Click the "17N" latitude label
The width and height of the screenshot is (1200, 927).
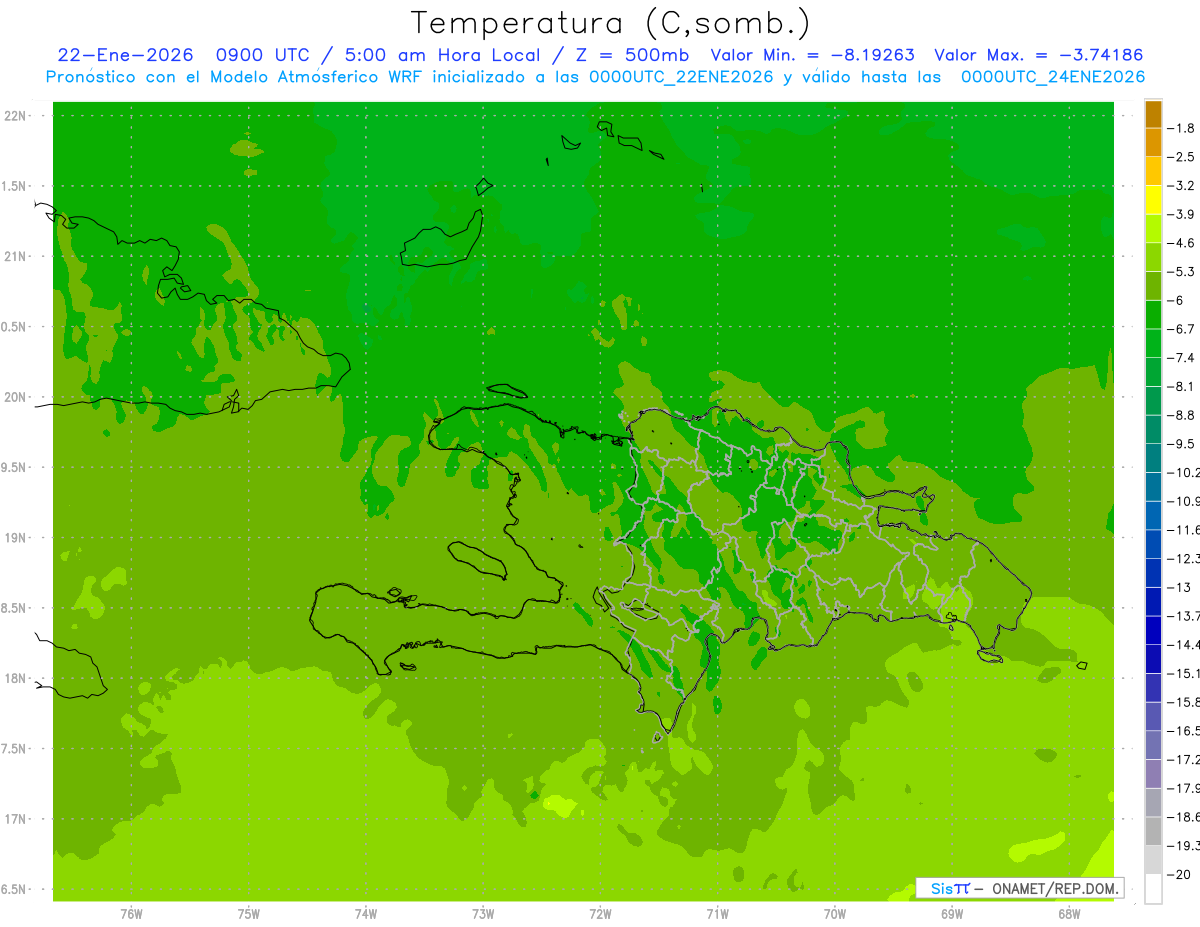click(x=16, y=819)
